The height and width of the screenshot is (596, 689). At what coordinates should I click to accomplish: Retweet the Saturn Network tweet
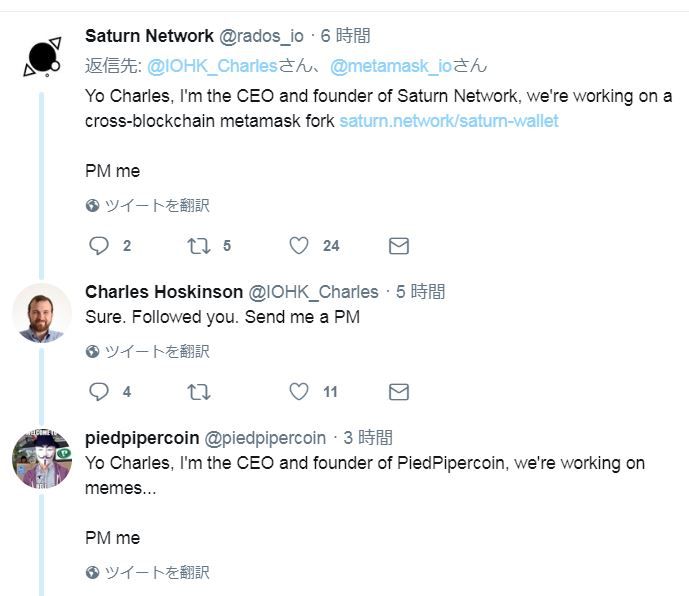click(x=198, y=246)
